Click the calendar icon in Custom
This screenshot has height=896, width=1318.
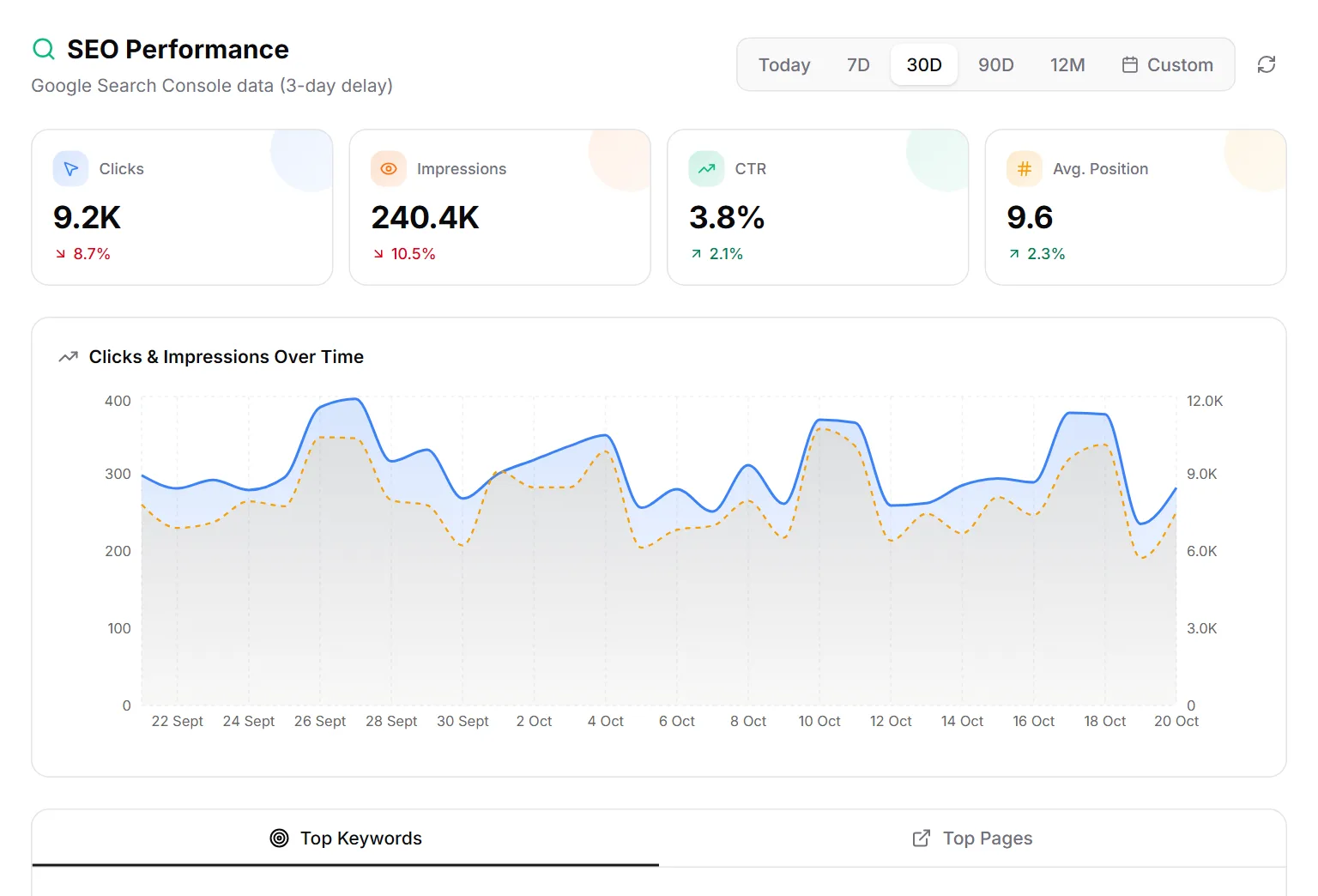pos(1130,64)
